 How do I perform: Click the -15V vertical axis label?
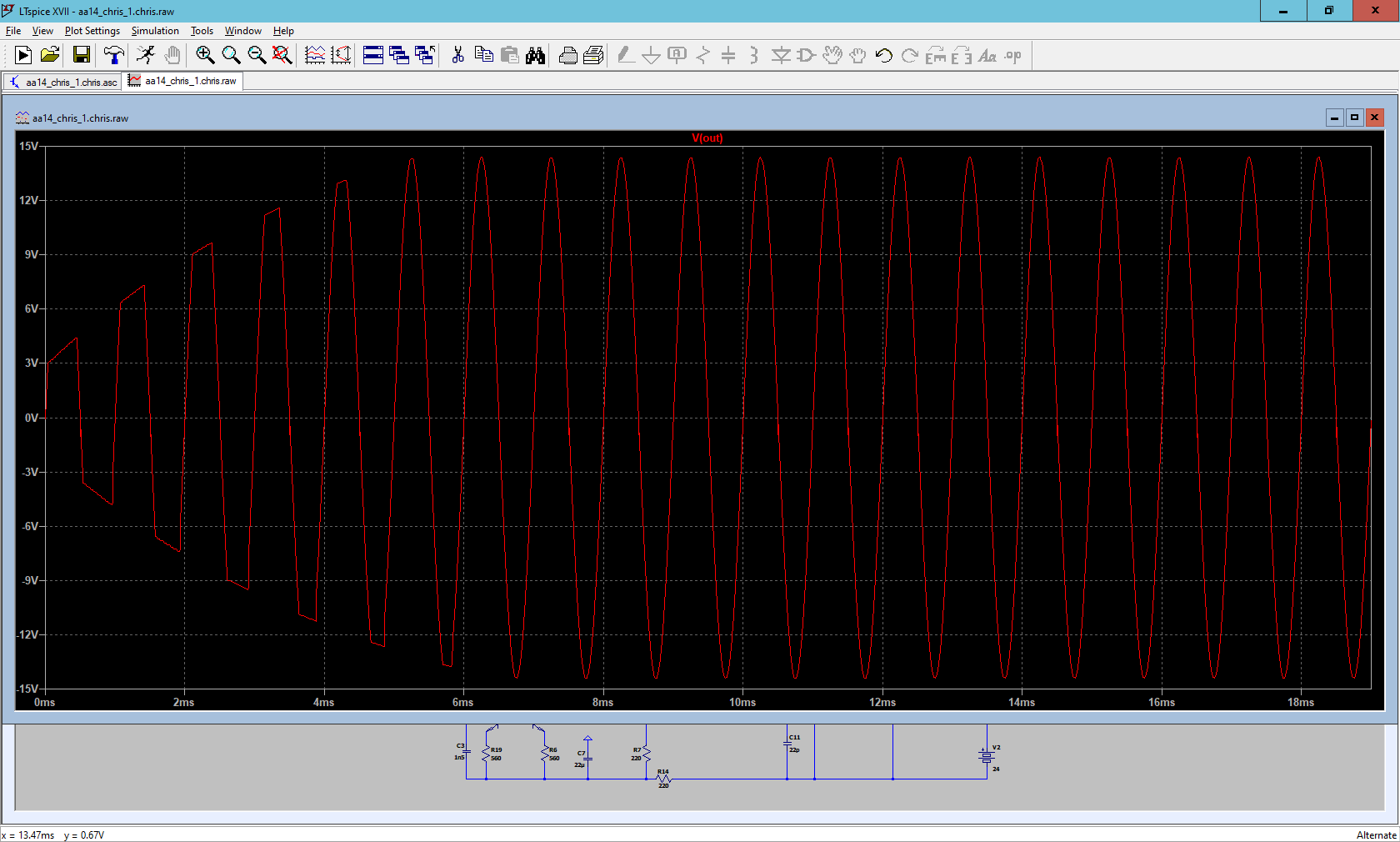(27, 689)
